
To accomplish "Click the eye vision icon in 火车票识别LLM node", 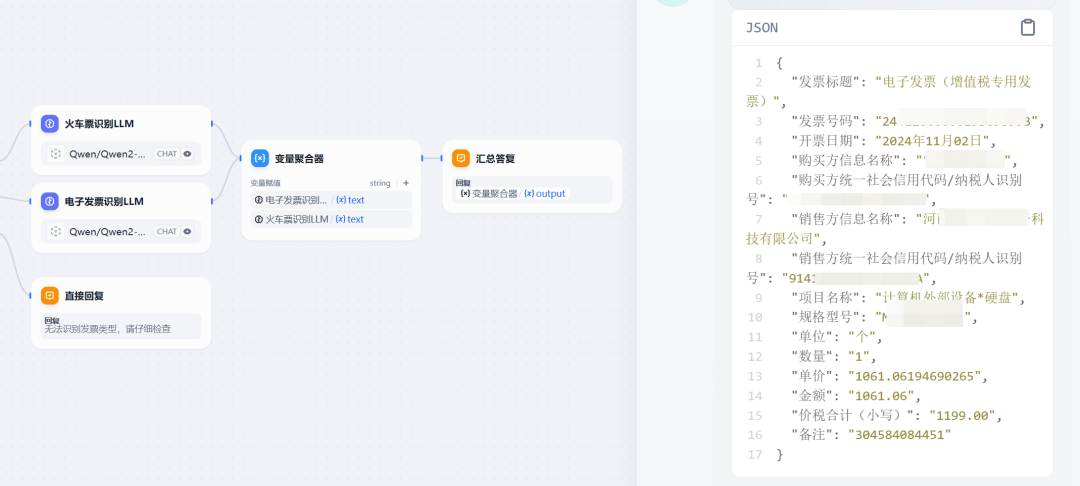I will pyautogui.click(x=187, y=154).
